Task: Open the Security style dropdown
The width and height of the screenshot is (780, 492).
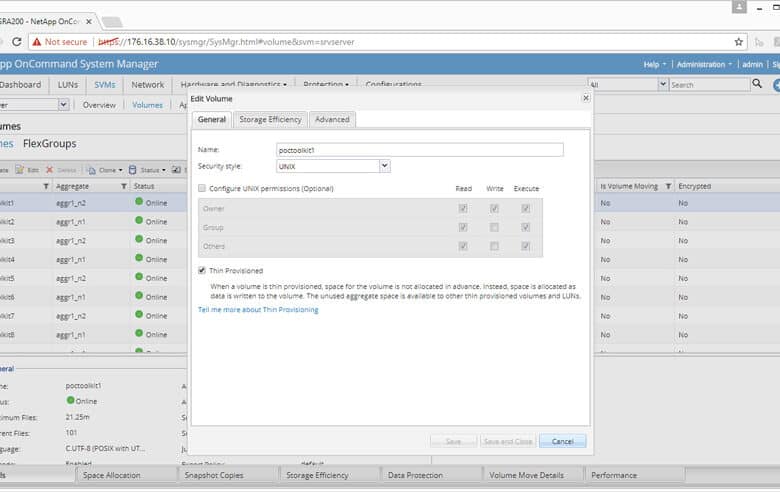Action: pyautogui.click(x=385, y=166)
